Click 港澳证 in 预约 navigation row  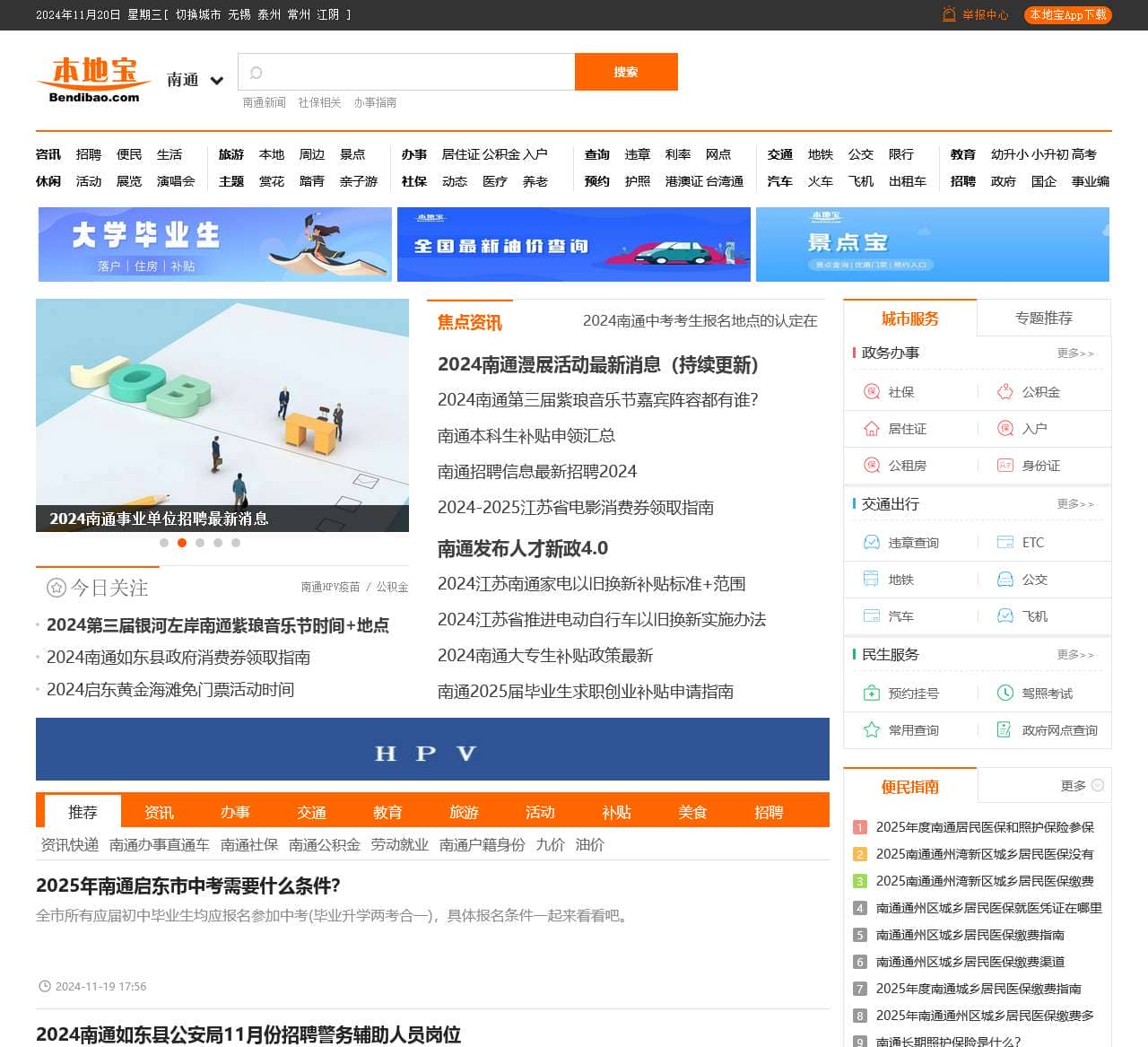click(684, 181)
